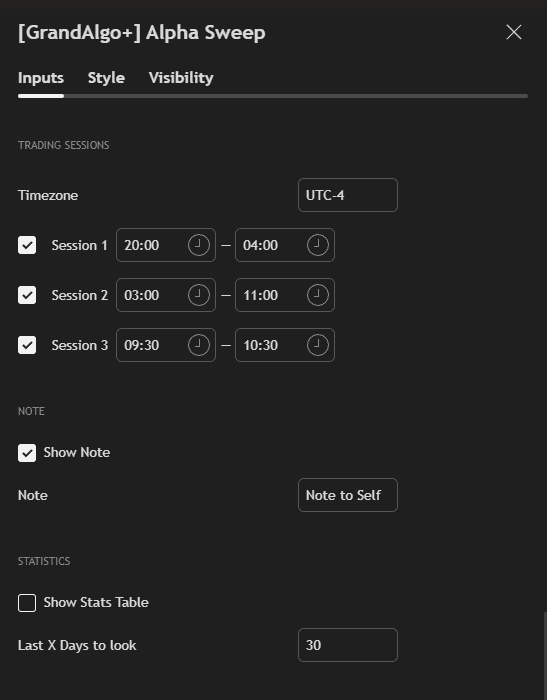Click the Last X Days to look label
The width and height of the screenshot is (547, 700).
click(77, 645)
